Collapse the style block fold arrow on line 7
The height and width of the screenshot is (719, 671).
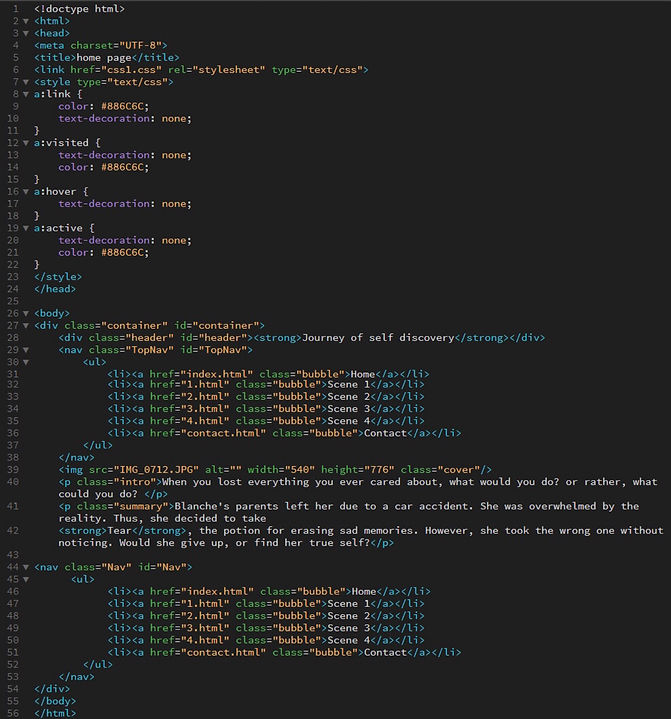[x=26, y=82]
